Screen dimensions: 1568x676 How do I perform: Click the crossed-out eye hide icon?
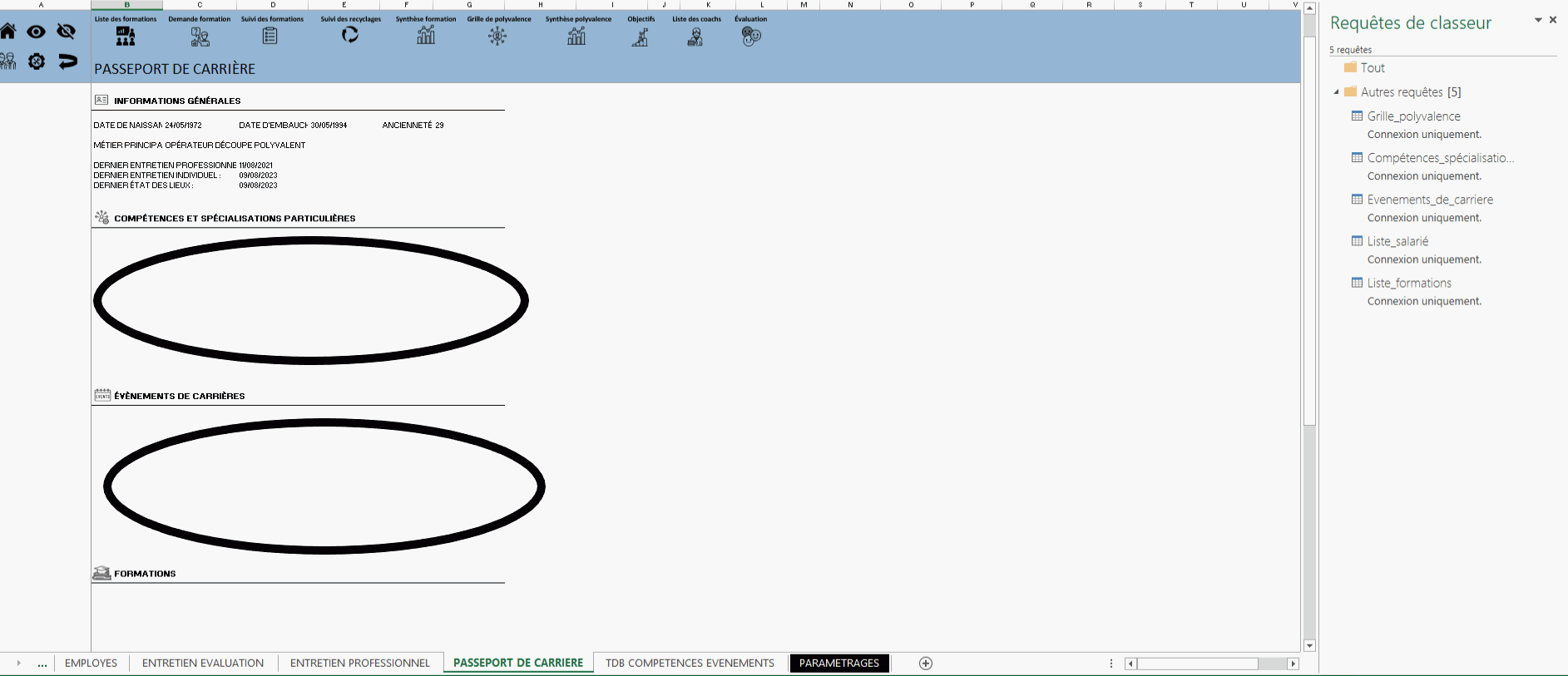tap(67, 32)
